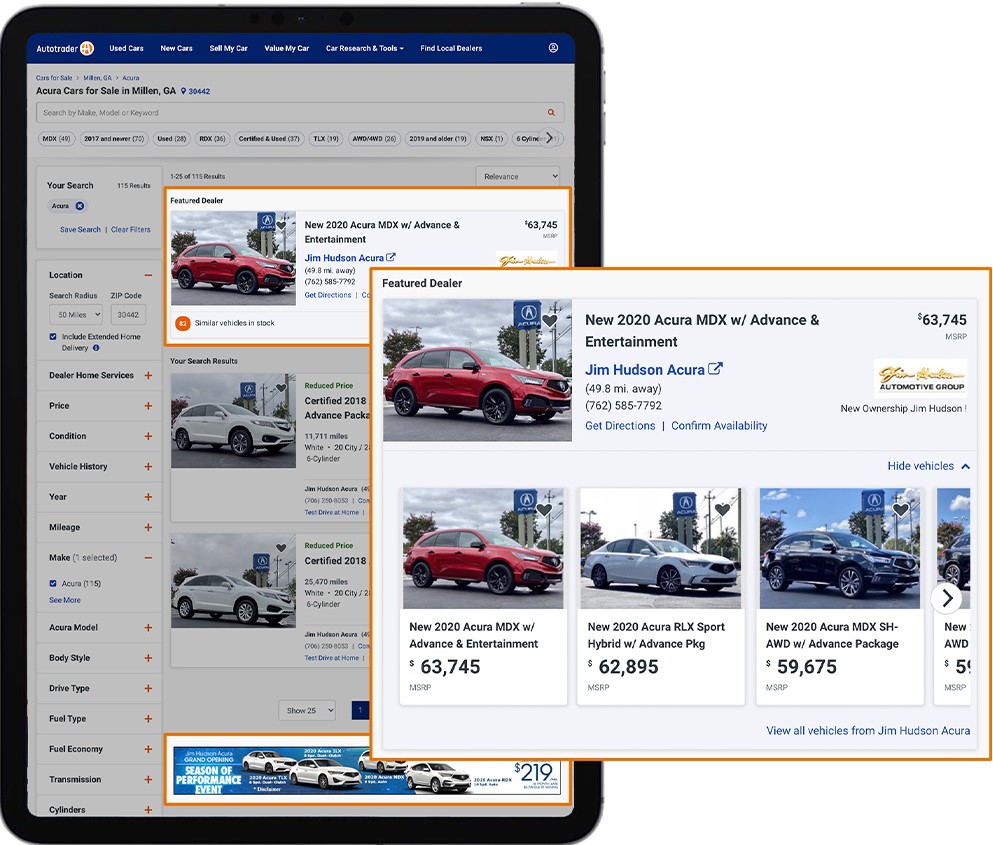Click the 30442 location pin icon
The height and width of the screenshot is (845, 993).
pos(184,91)
